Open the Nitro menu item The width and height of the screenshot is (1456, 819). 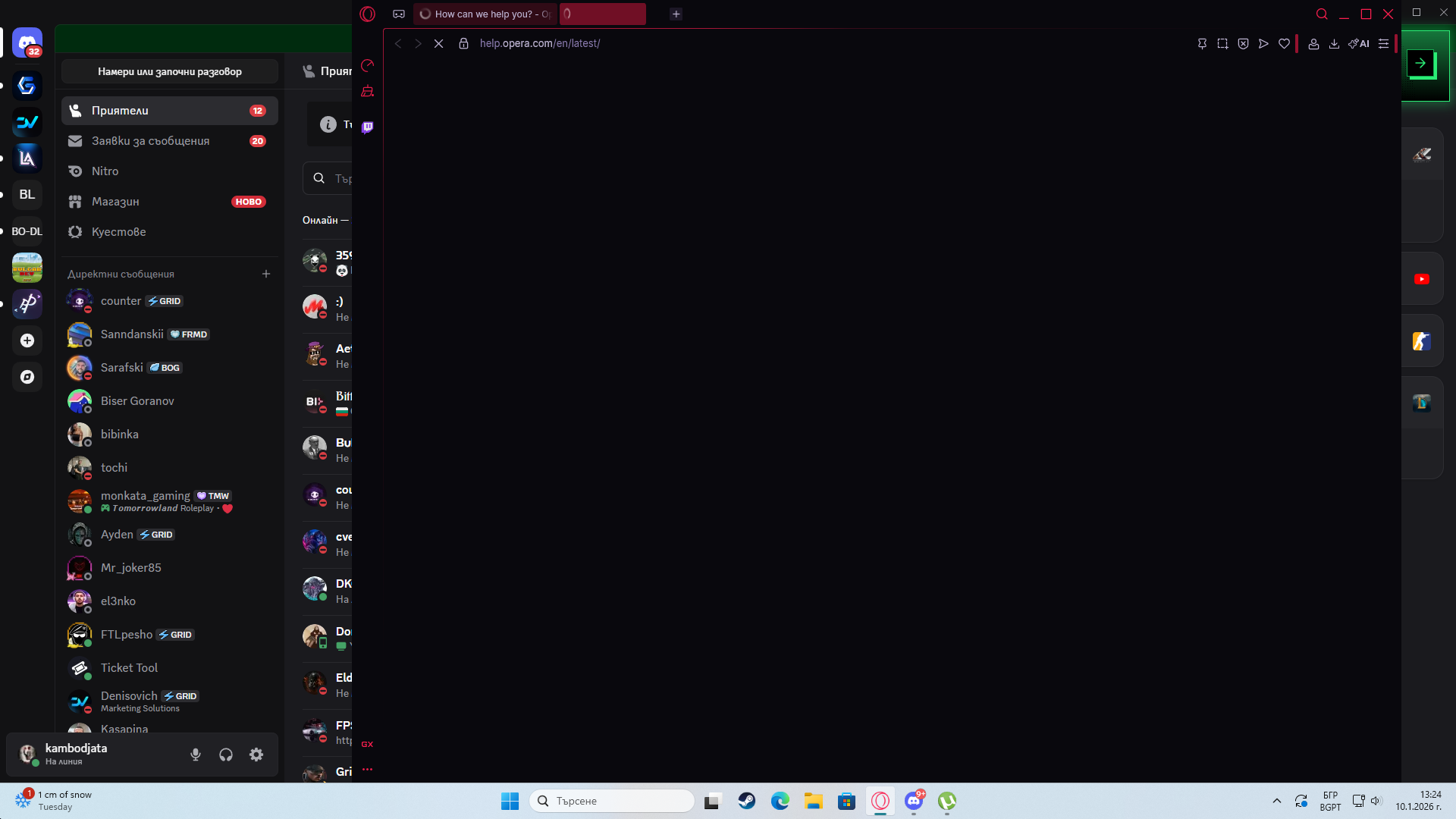(x=105, y=171)
